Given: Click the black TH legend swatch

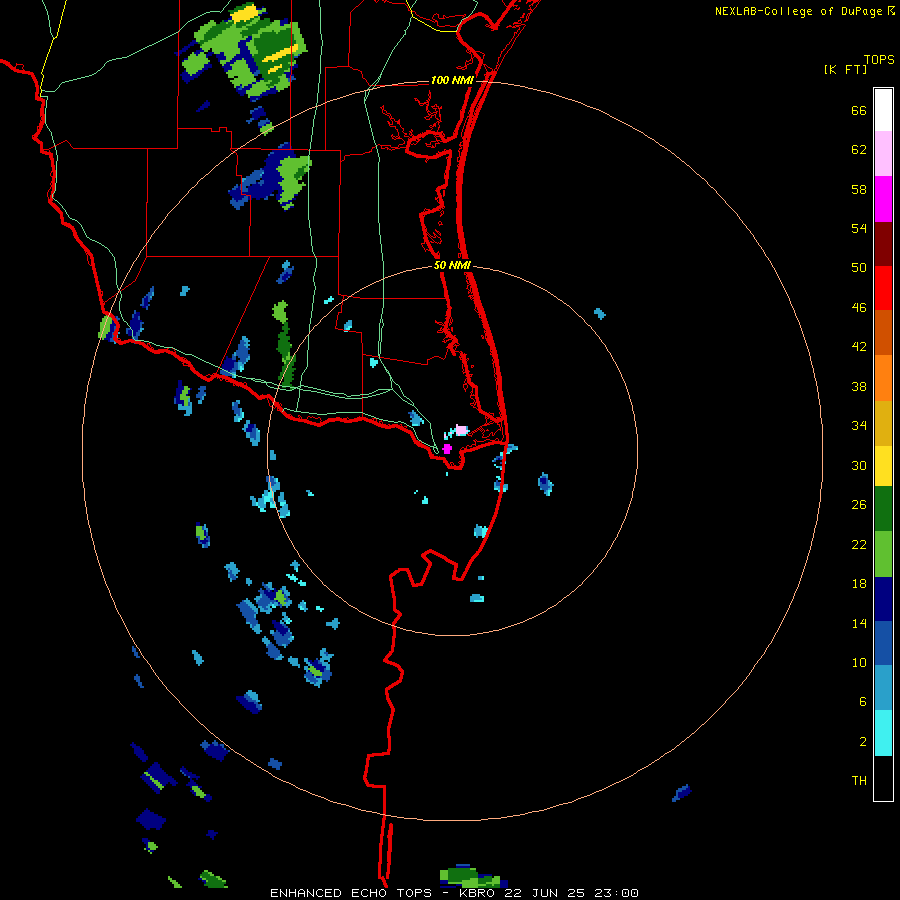Looking at the screenshot, I should click(x=883, y=778).
